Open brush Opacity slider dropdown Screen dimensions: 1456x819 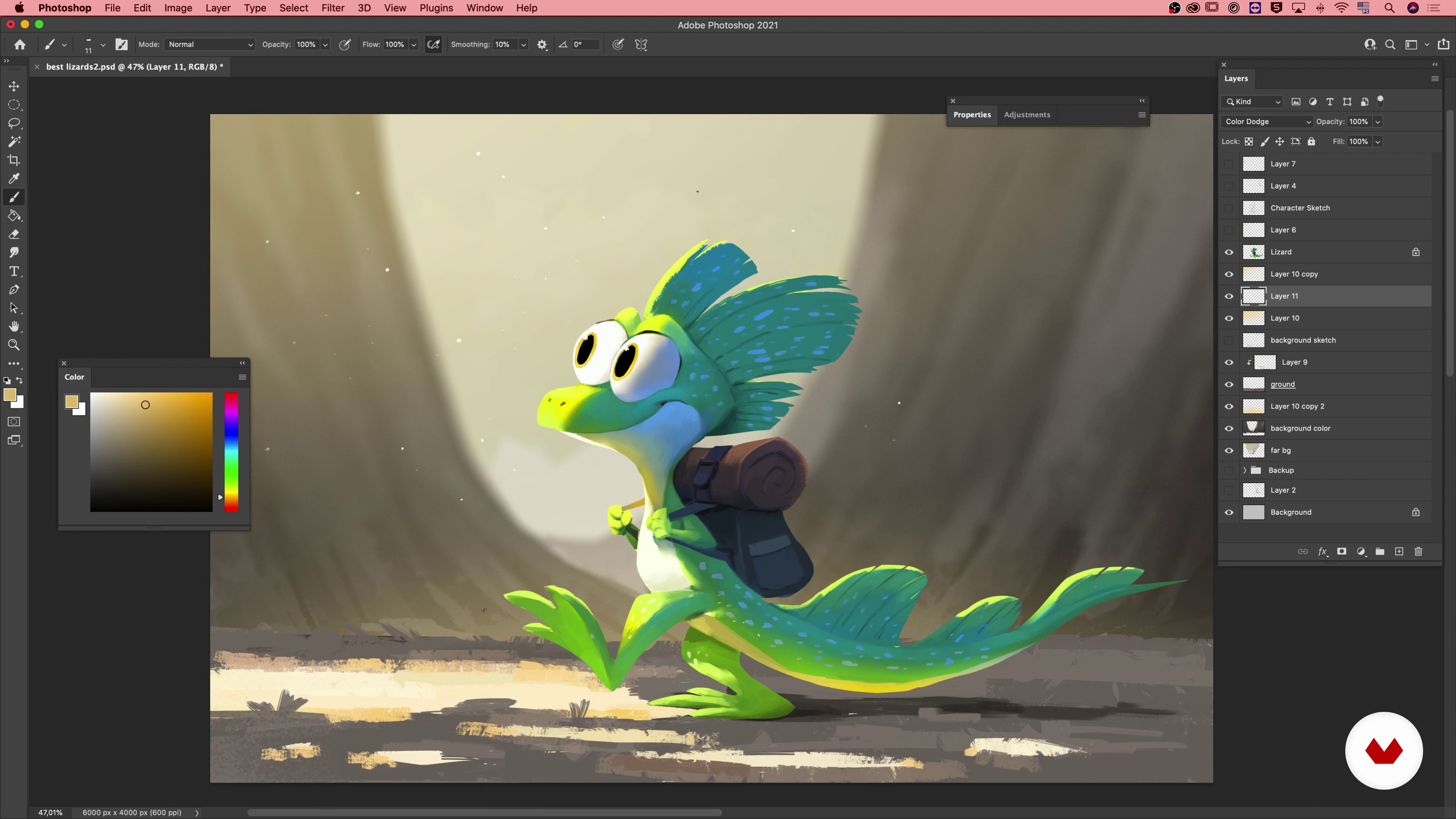pyautogui.click(x=325, y=45)
